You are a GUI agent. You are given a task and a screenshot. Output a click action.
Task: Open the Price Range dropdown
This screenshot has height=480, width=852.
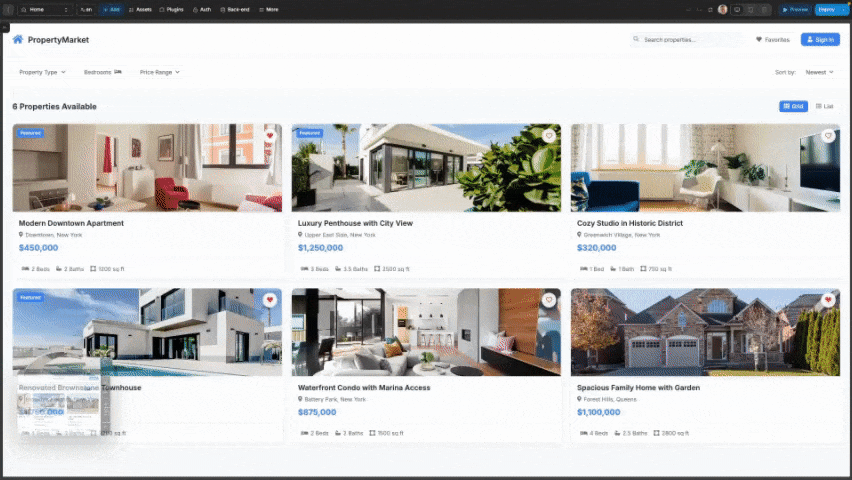point(159,72)
